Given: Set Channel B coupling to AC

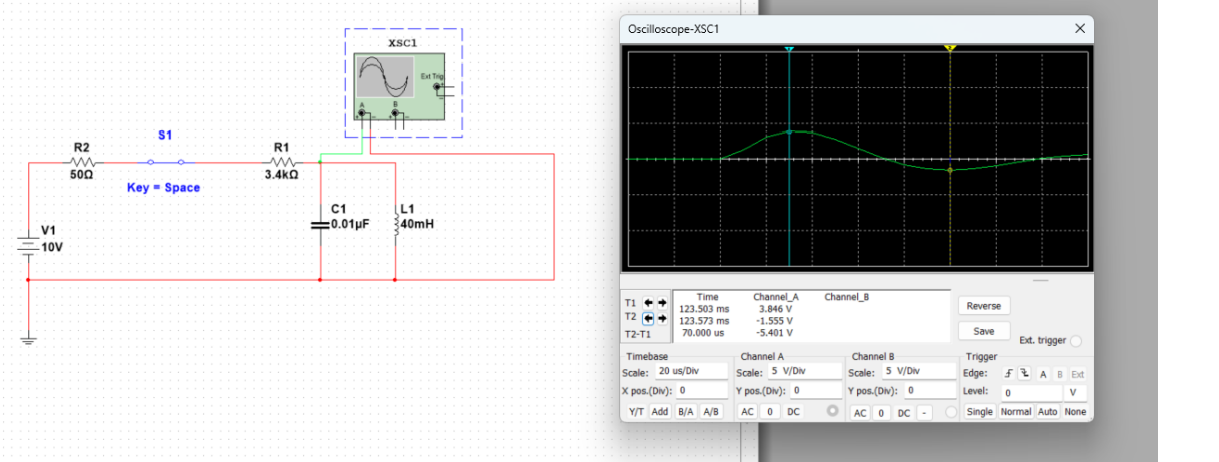Looking at the screenshot, I should click(x=859, y=412).
